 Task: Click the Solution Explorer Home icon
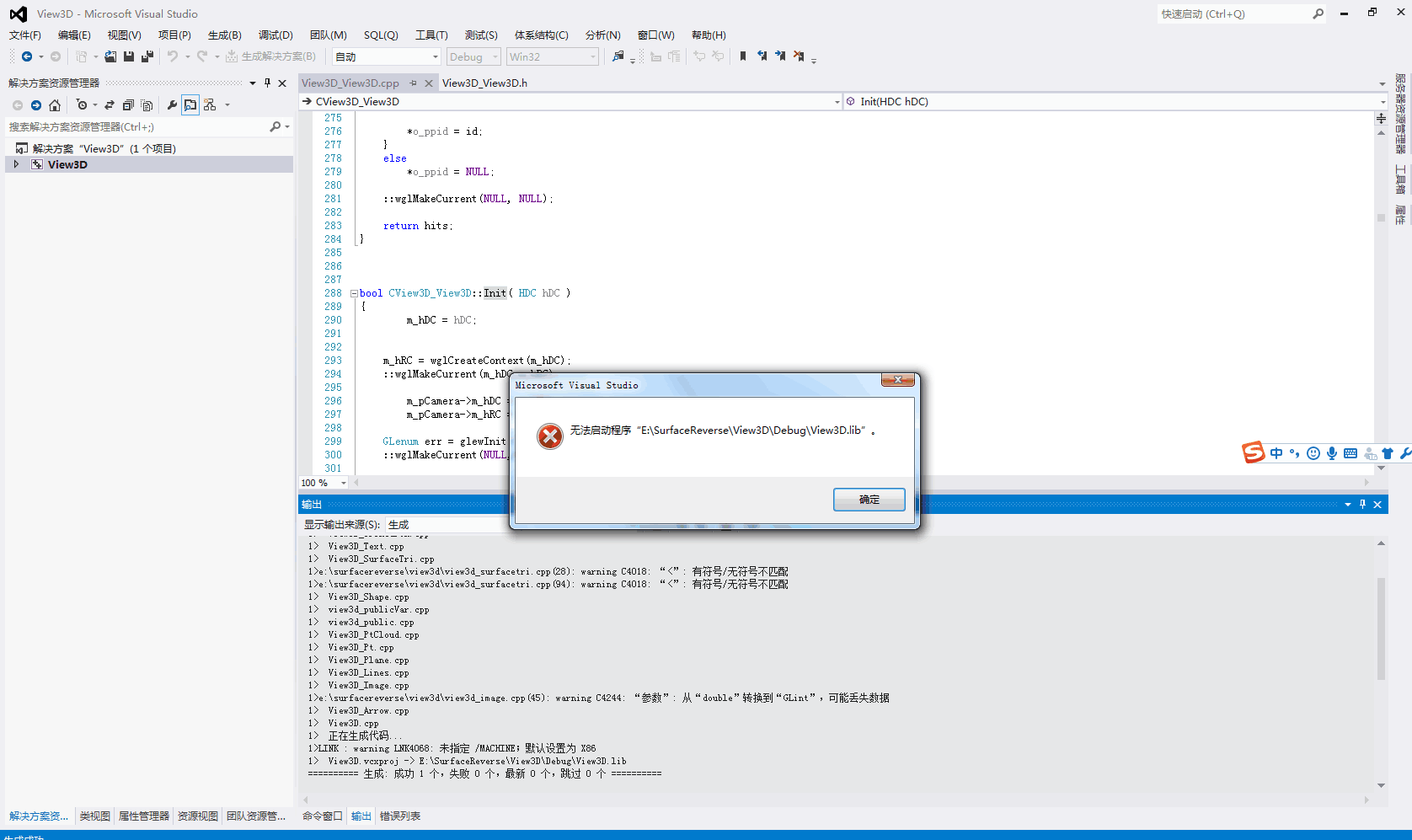[55, 105]
